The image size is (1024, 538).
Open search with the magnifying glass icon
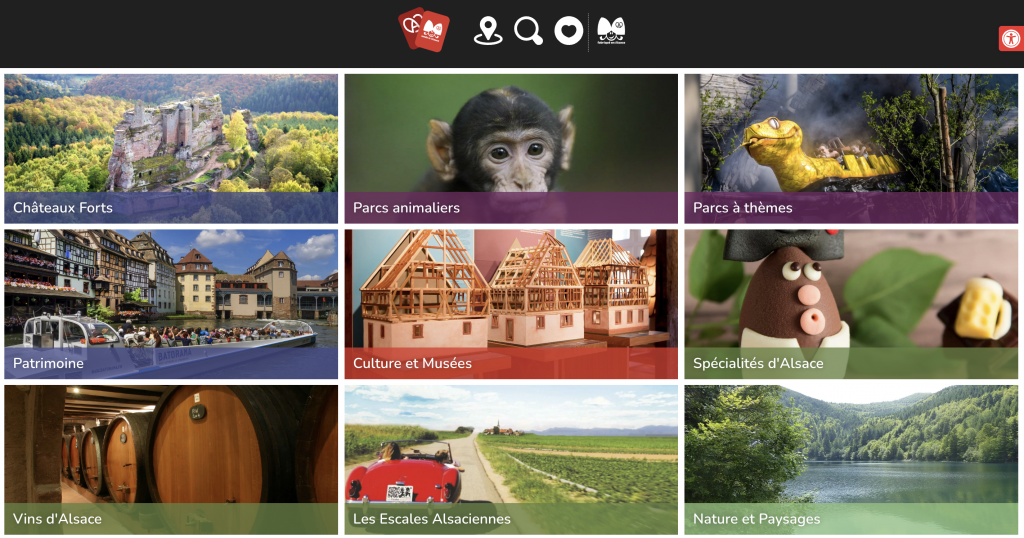pyautogui.click(x=528, y=31)
